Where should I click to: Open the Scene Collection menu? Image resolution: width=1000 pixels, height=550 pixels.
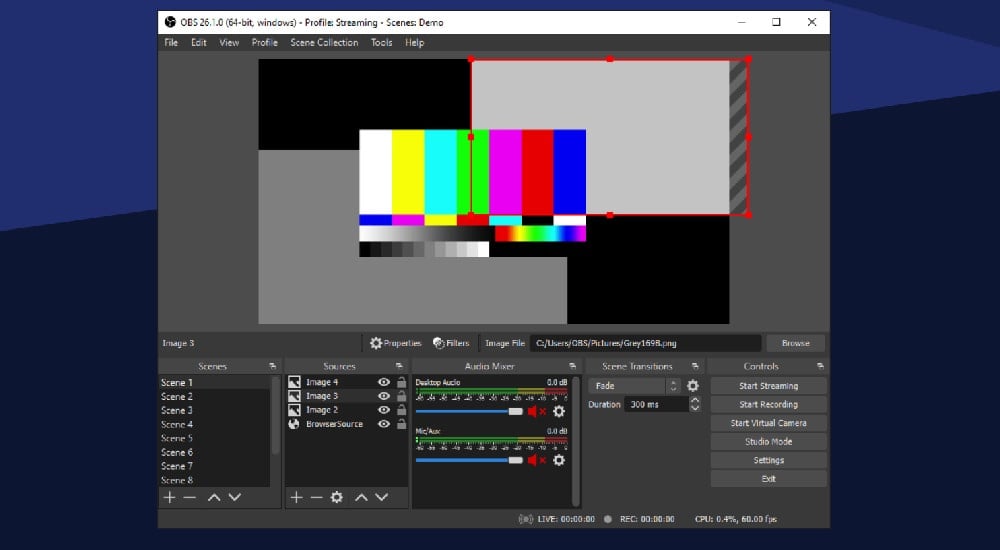pyautogui.click(x=324, y=43)
